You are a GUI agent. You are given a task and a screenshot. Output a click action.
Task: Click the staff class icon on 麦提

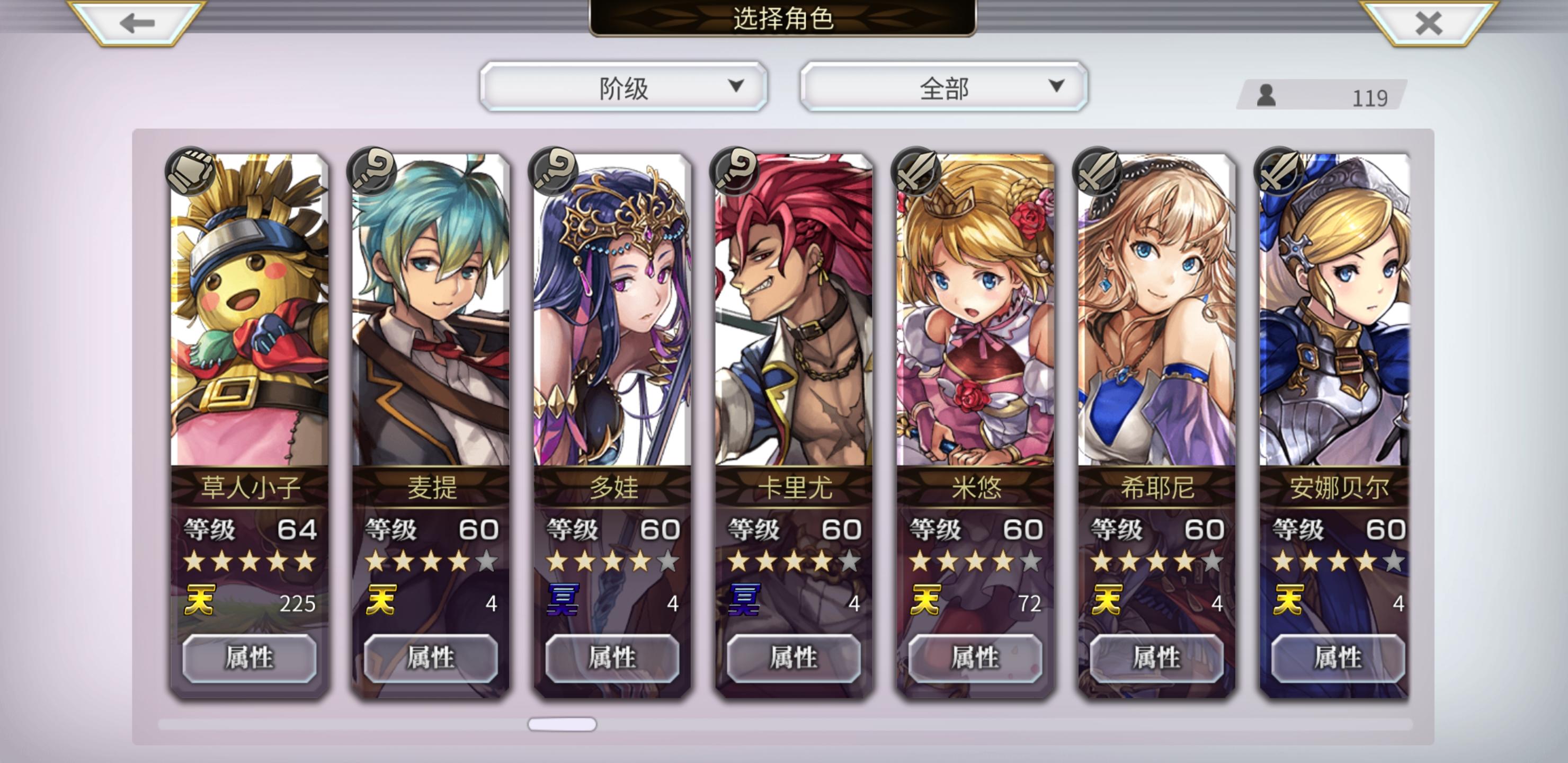(371, 171)
